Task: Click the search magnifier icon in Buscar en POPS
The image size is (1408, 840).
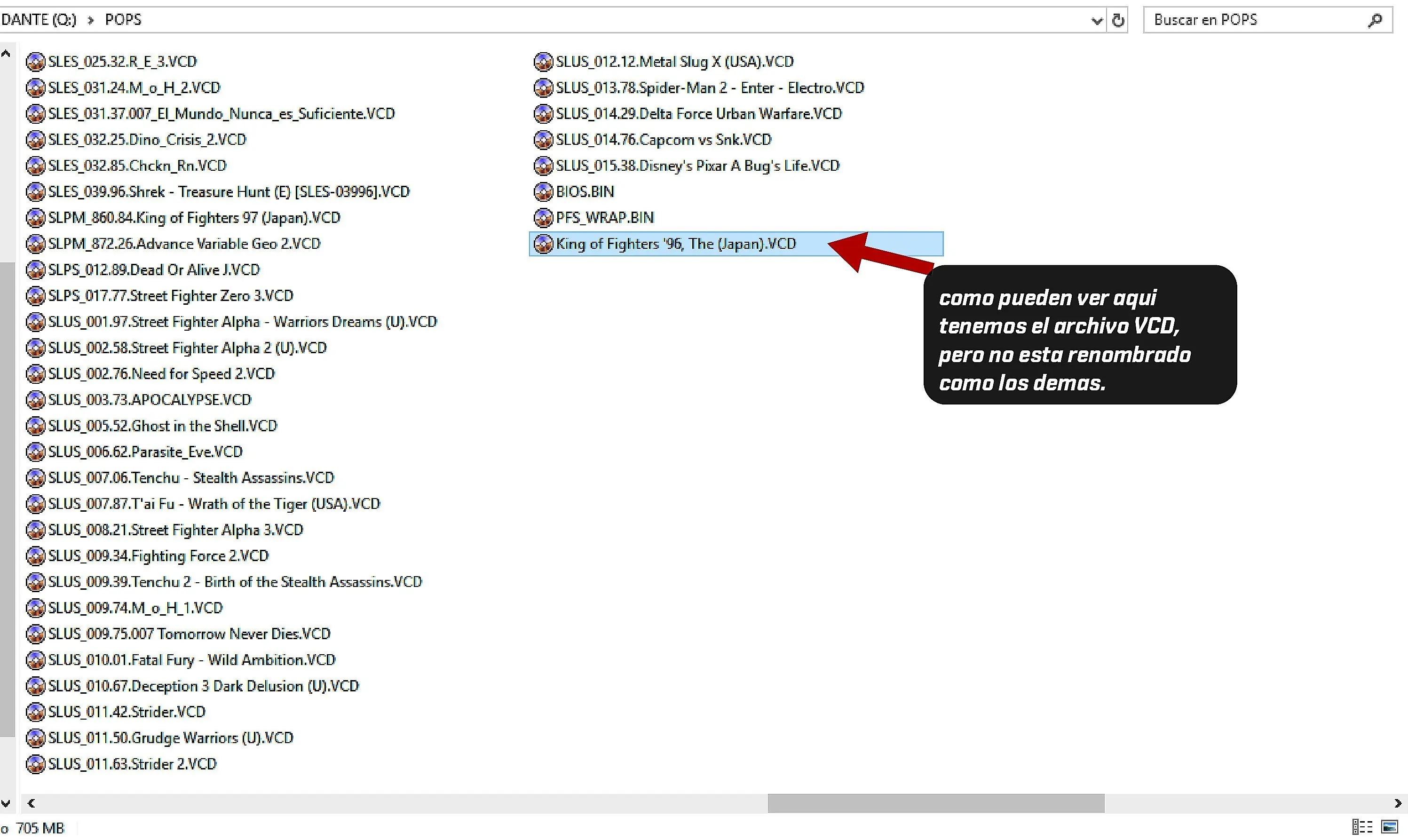Action: click(x=1375, y=20)
